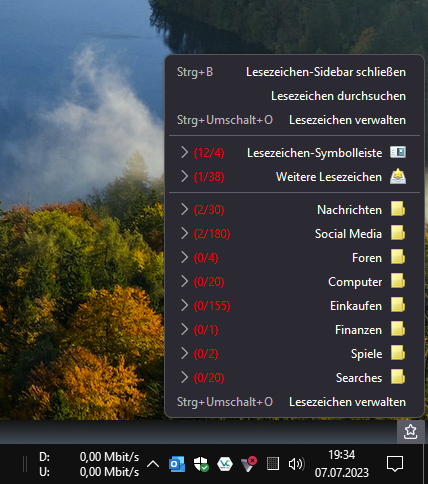Click the Spiele folder icon
The width and height of the screenshot is (428, 484).
(x=398, y=353)
